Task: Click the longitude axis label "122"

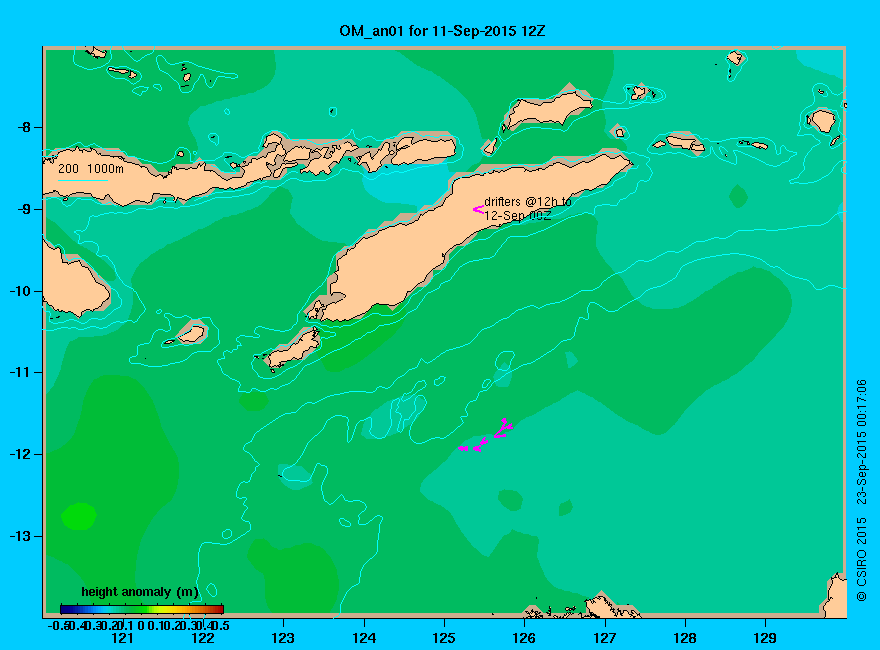Action: (203, 638)
